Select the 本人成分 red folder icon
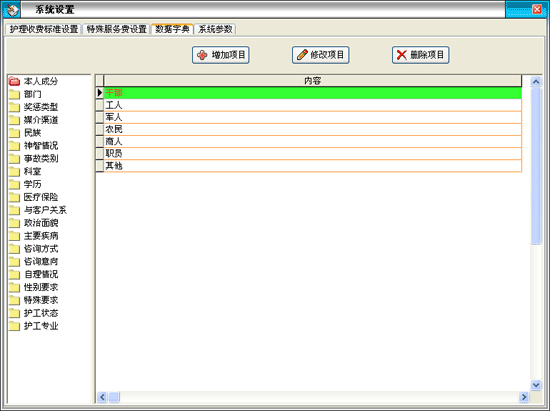 (14, 81)
